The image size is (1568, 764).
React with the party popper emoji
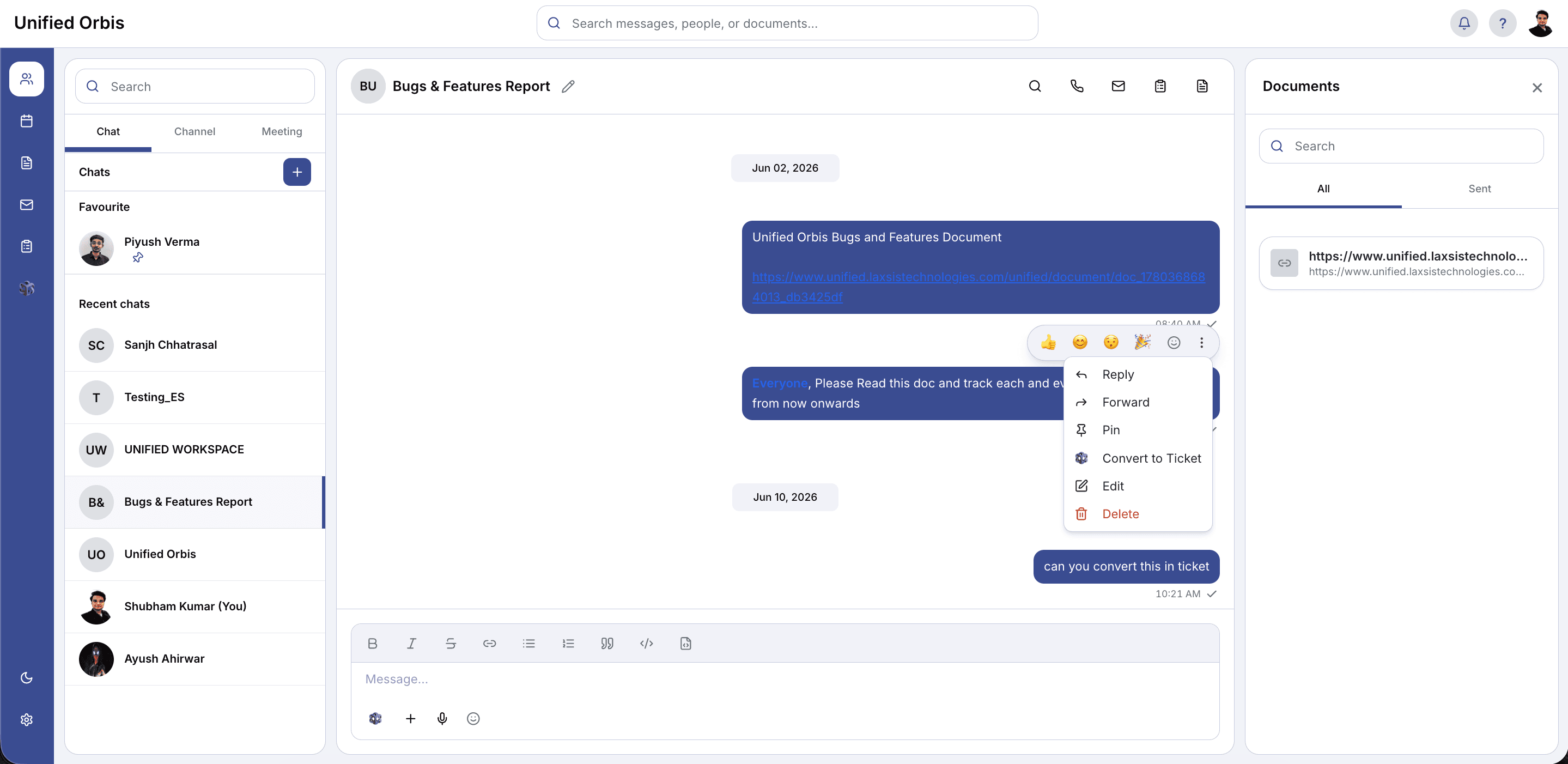coord(1142,343)
